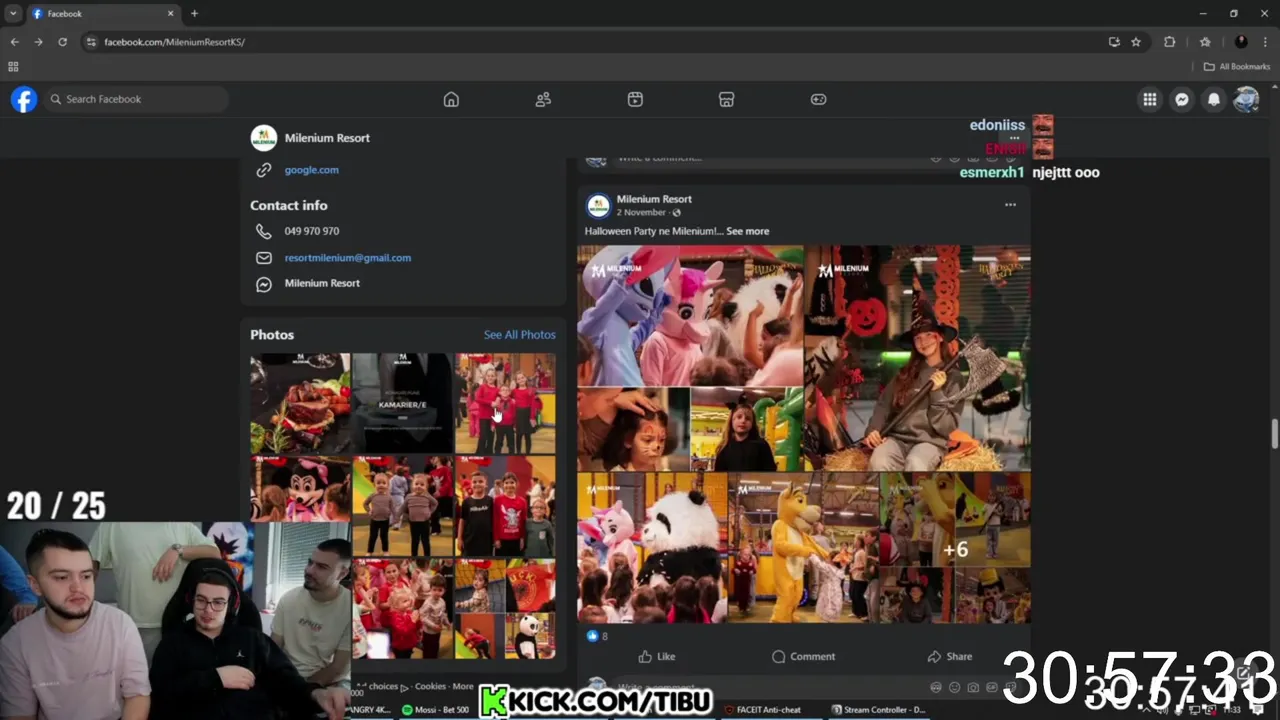Open the Friends icon in Facebook header
Screen dimensions: 1280x720
[x=543, y=99]
